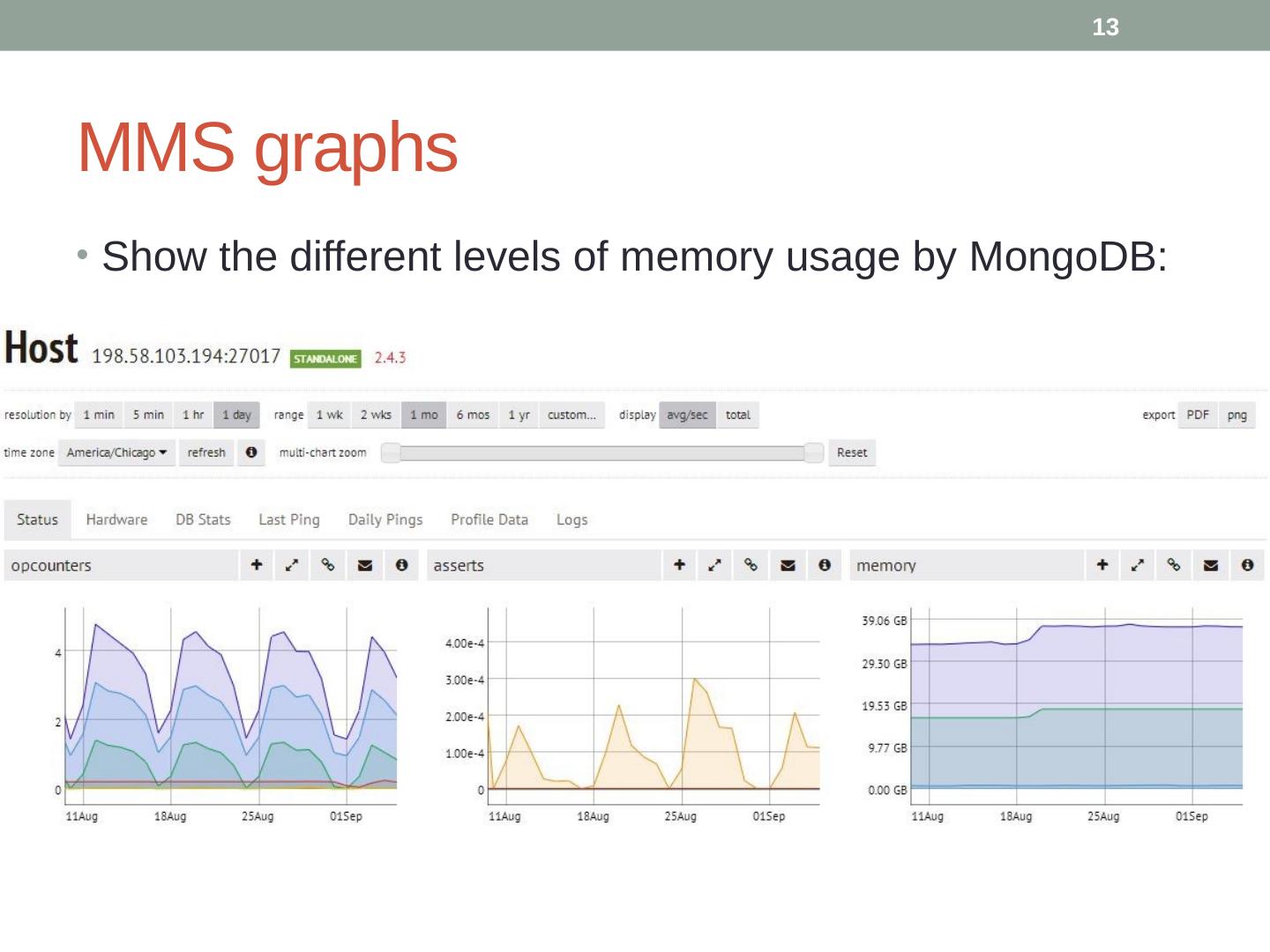The height and width of the screenshot is (952, 1270).
Task: Copy link for the asserts chart
Action: click(751, 565)
